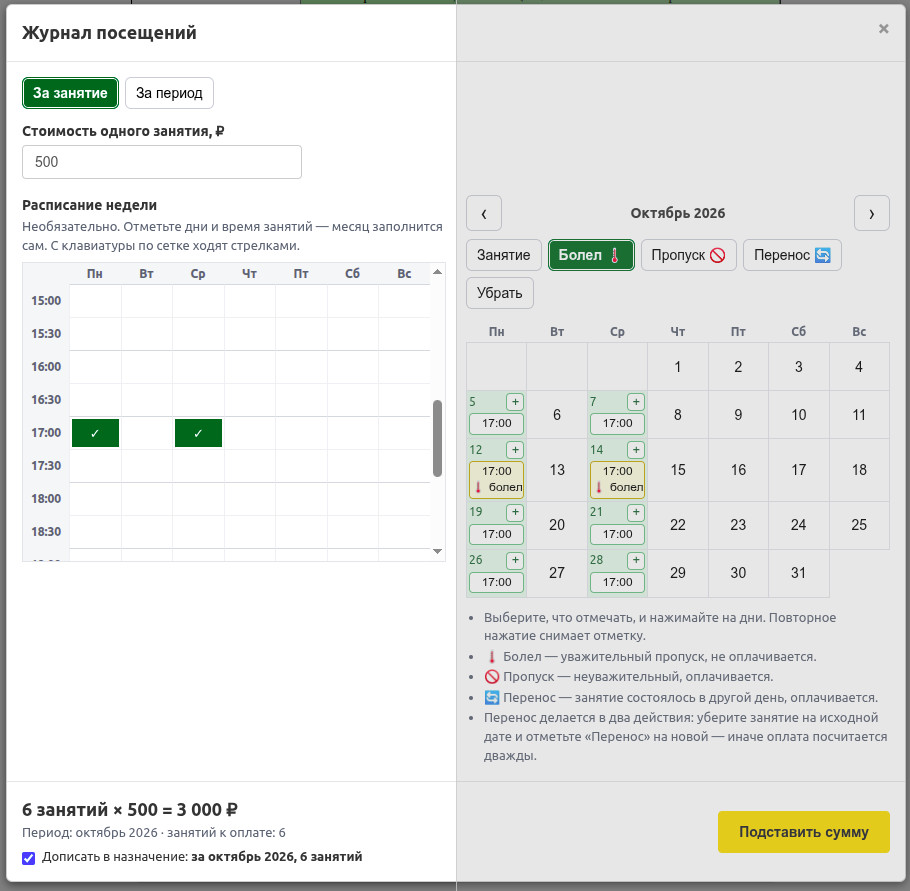
Task: Click the plus icon on October 28
Action: 636,561
